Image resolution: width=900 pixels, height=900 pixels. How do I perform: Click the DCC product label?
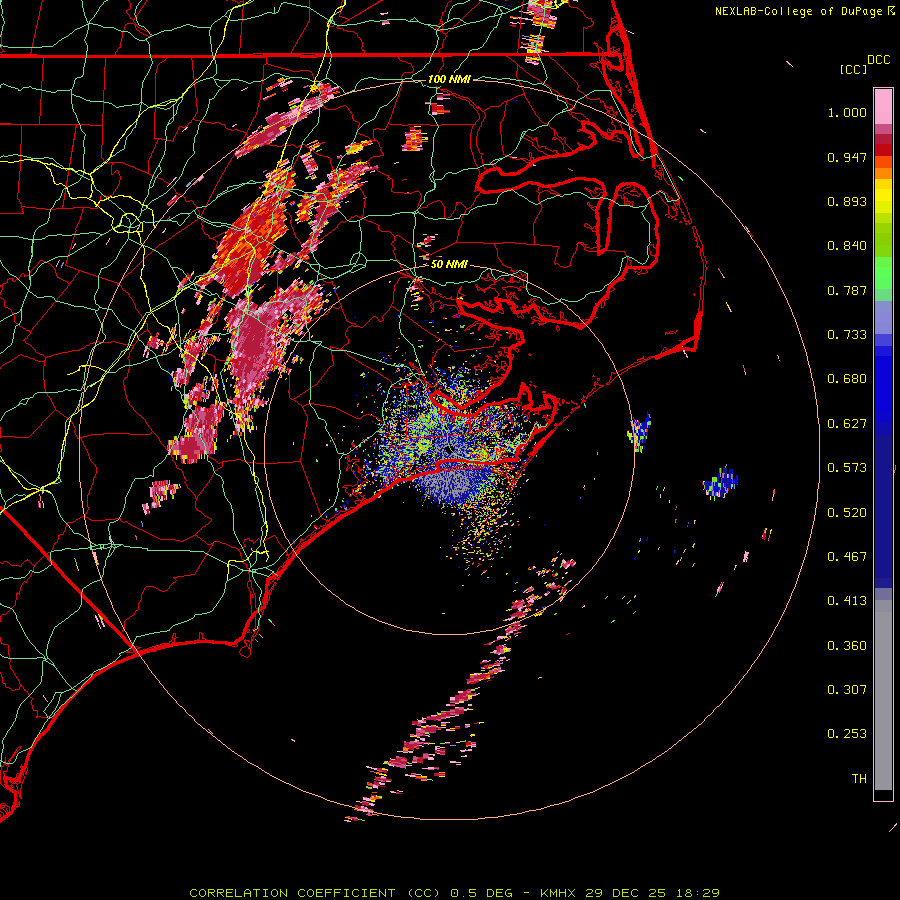click(878, 60)
